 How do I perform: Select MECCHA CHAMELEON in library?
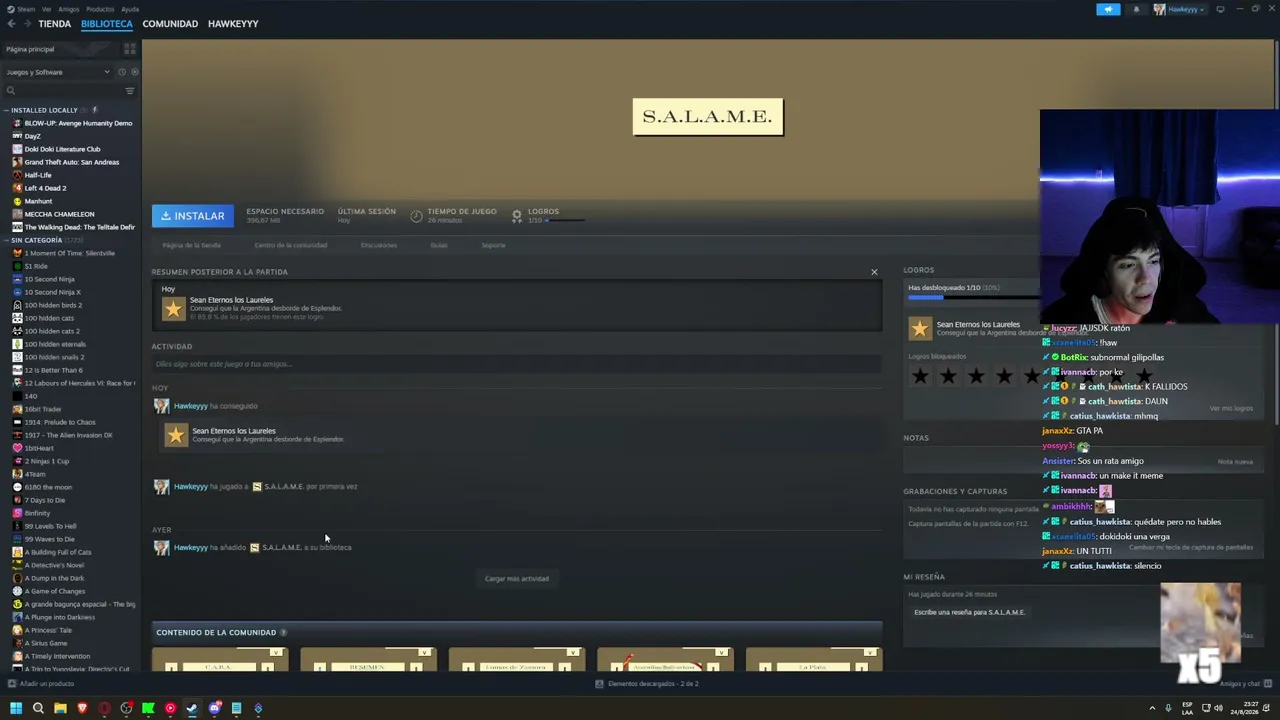tap(60, 214)
